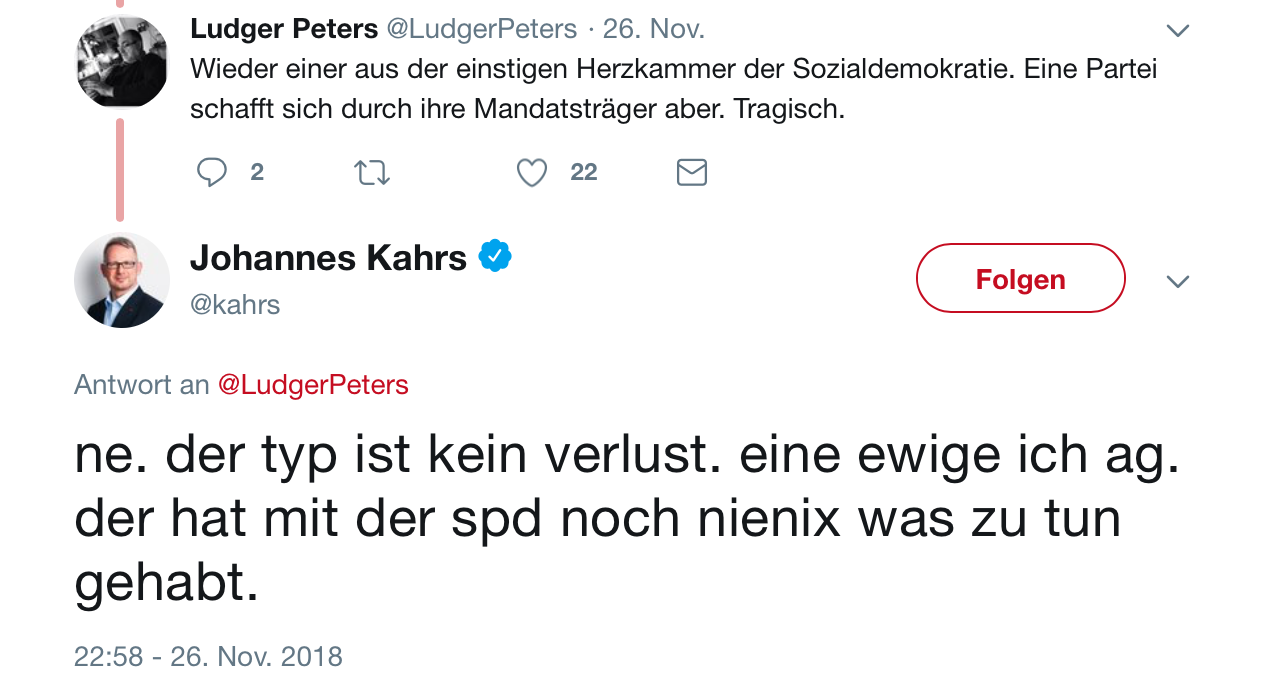Click the like count 22
The height and width of the screenshot is (686, 1272).
pos(584,173)
